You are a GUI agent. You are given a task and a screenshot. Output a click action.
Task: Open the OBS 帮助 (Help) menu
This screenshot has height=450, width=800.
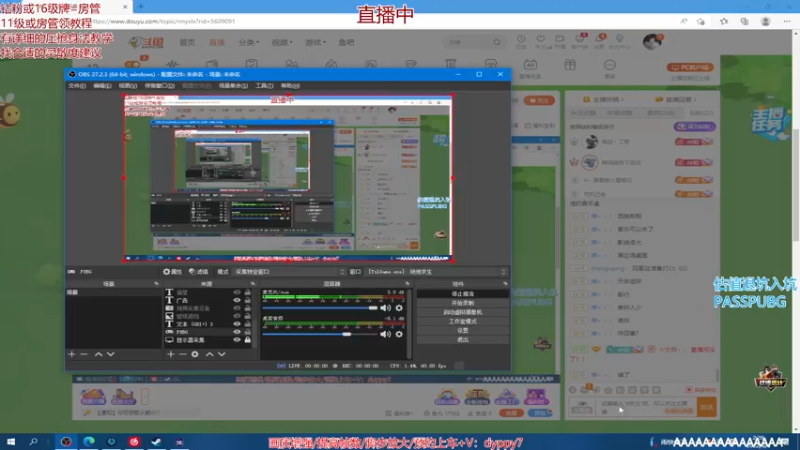(290, 86)
